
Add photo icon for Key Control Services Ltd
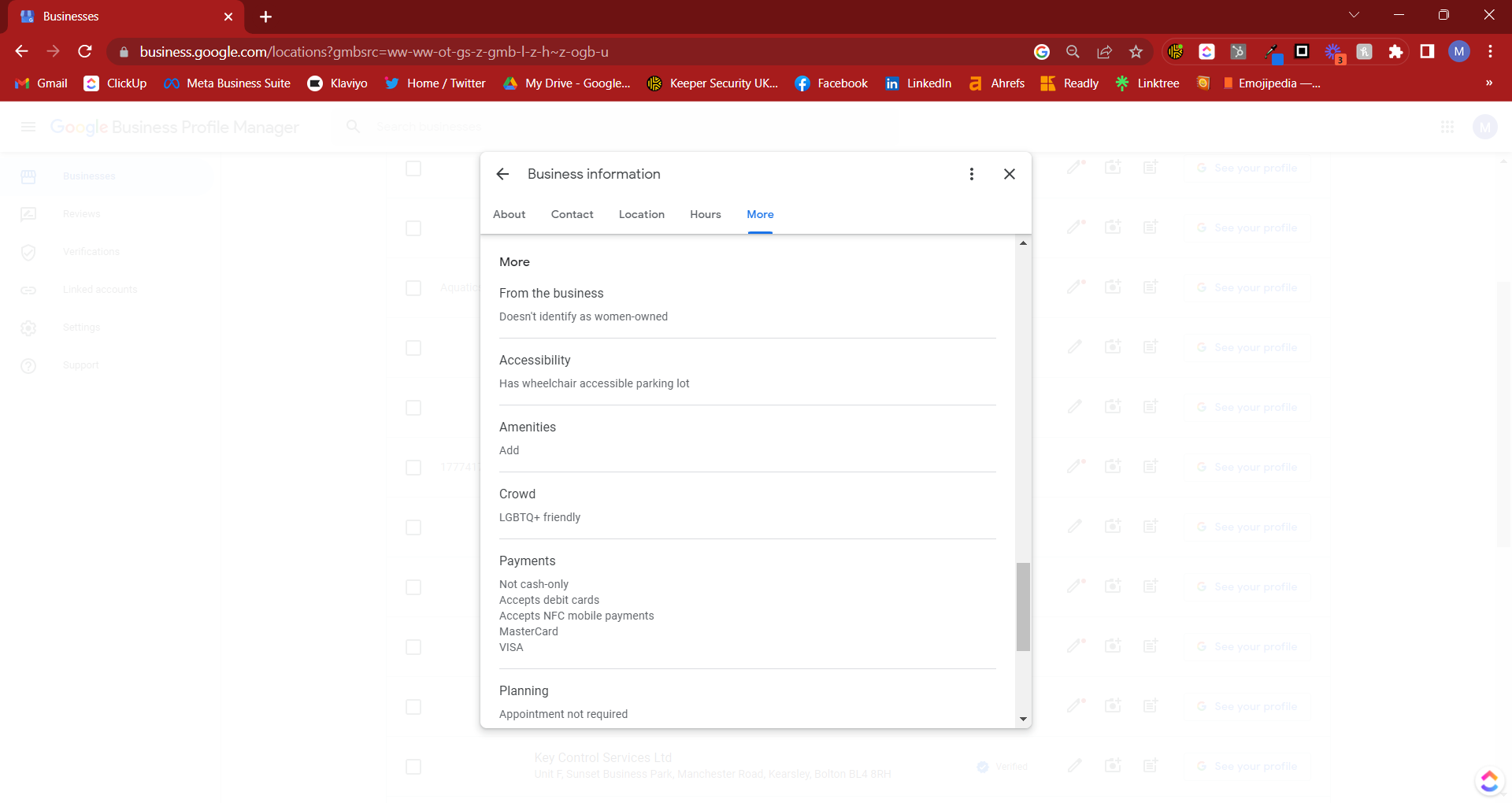point(1113,765)
